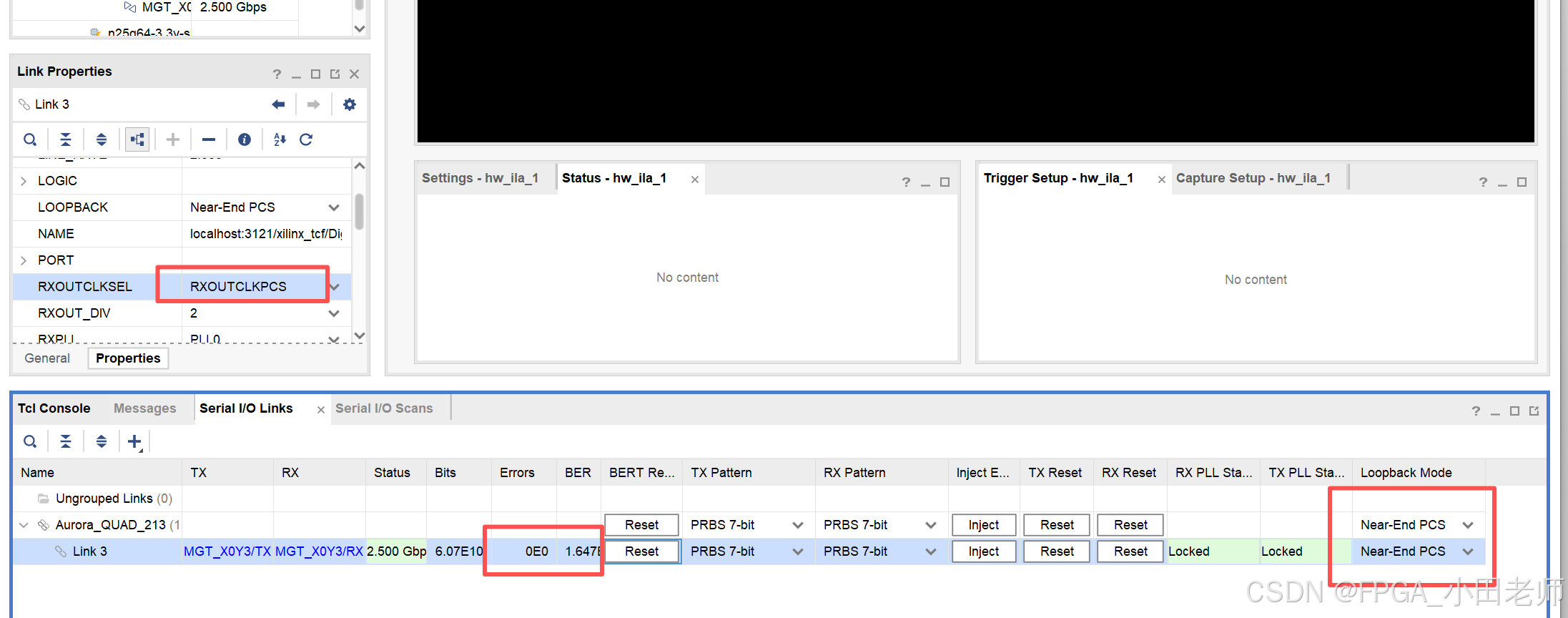1568x618 pixels.
Task: Open help for Trigger Setup panel
Action: [x=1483, y=182]
